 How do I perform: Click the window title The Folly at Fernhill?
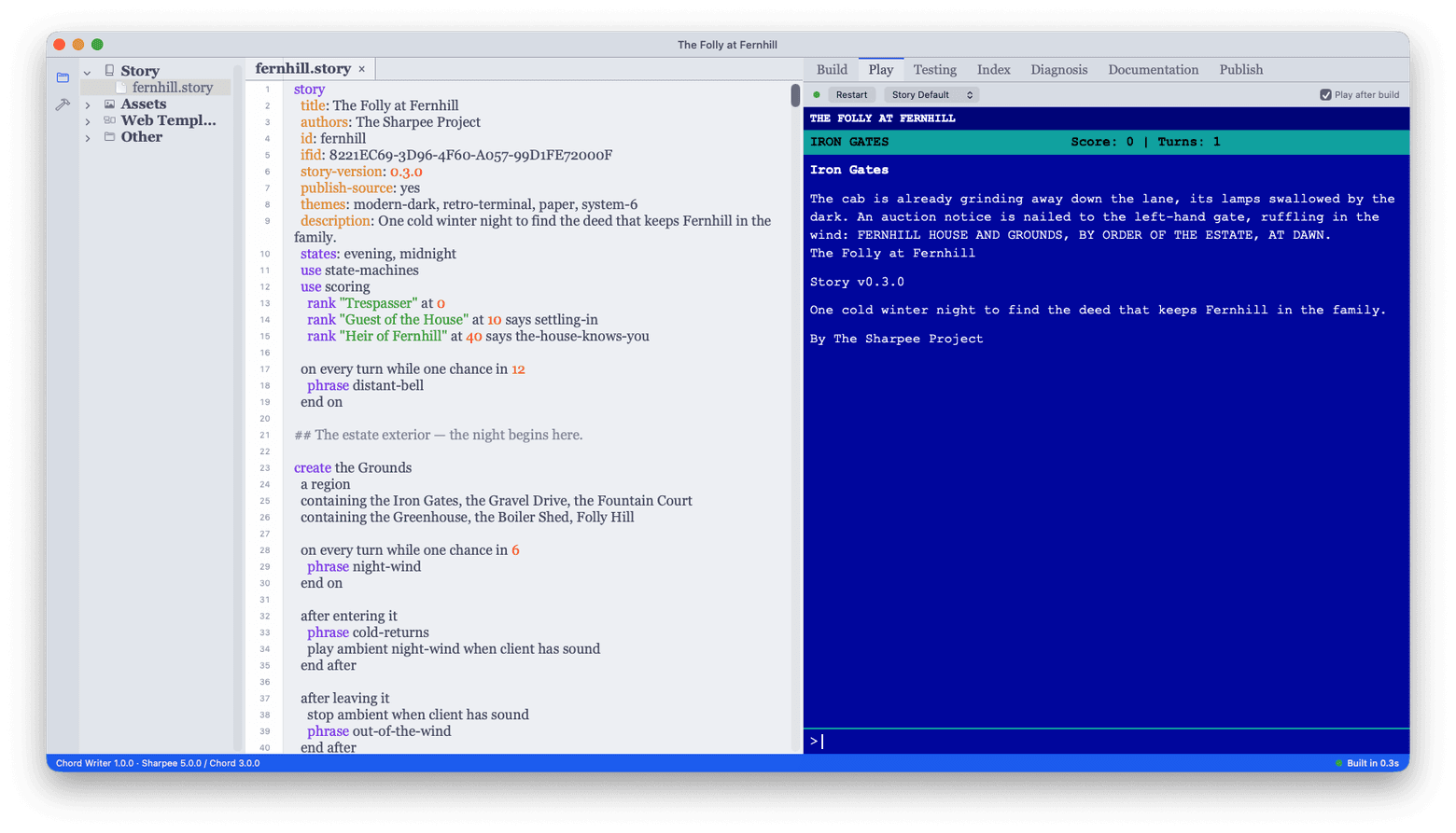click(727, 45)
